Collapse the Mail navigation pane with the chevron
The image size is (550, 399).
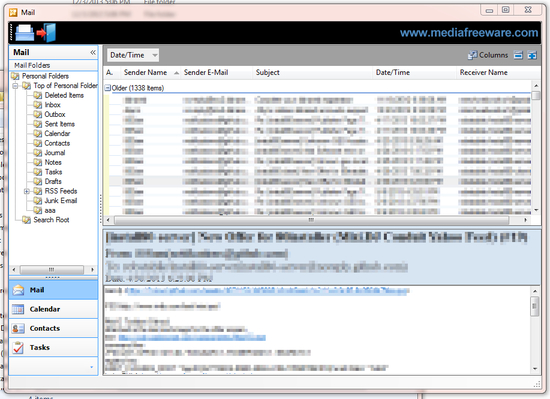pos(93,52)
